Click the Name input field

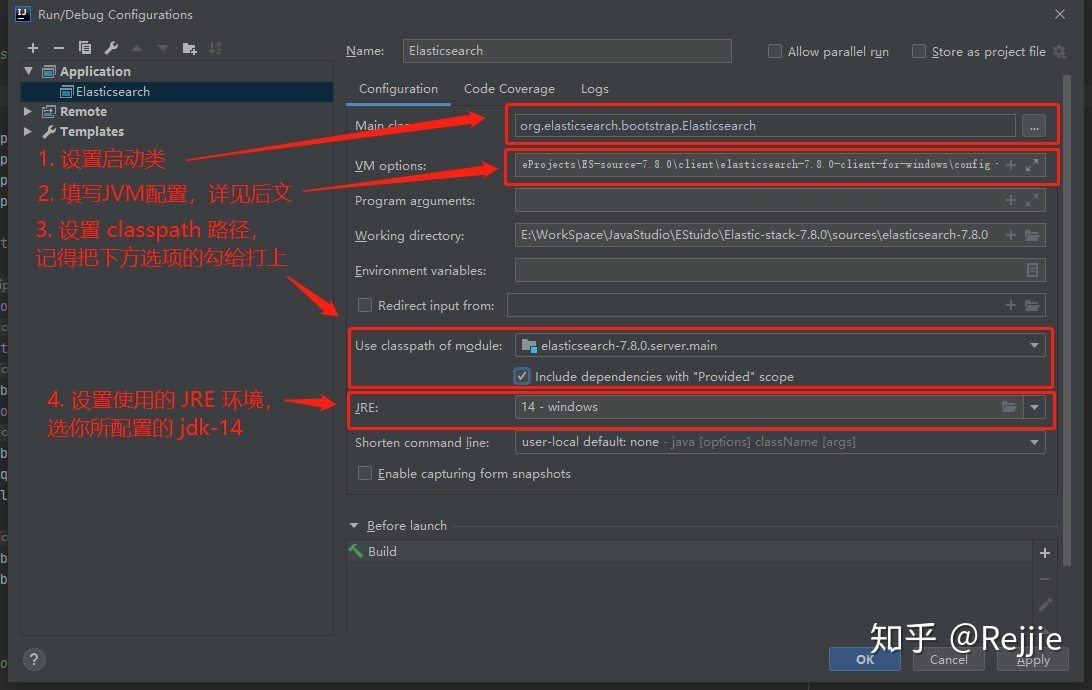click(567, 51)
